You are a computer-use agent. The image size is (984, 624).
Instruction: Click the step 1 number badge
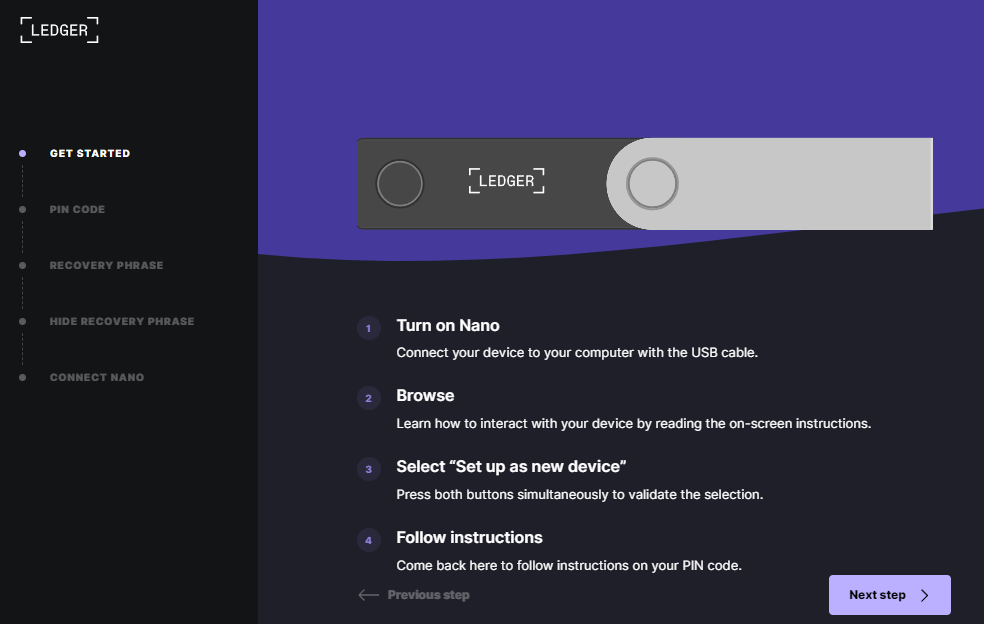(368, 328)
